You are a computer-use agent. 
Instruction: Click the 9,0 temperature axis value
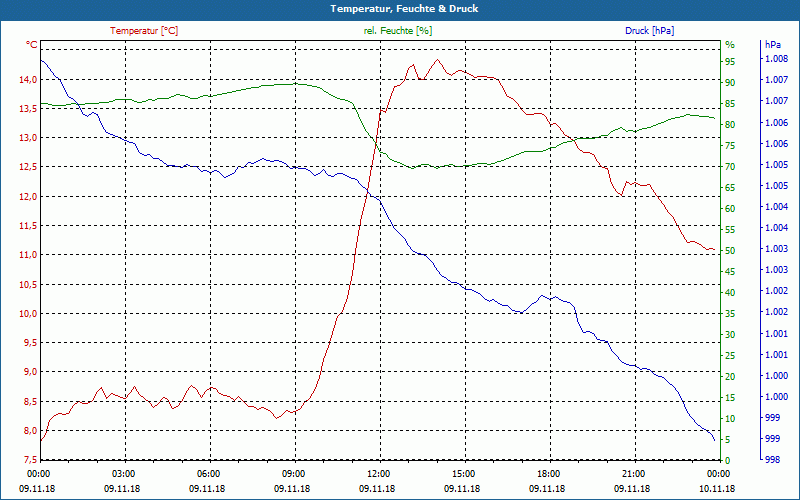pyautogui.click(x=30, y=371)
